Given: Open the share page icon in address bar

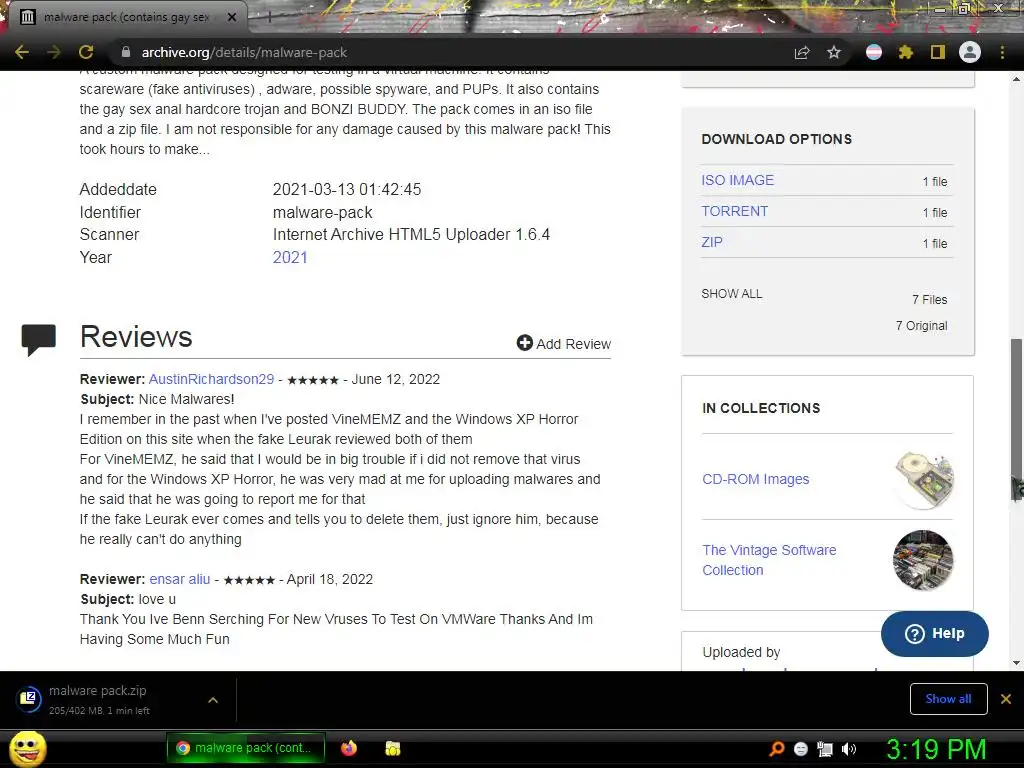Looking at the screenshot, I should 802,52.
